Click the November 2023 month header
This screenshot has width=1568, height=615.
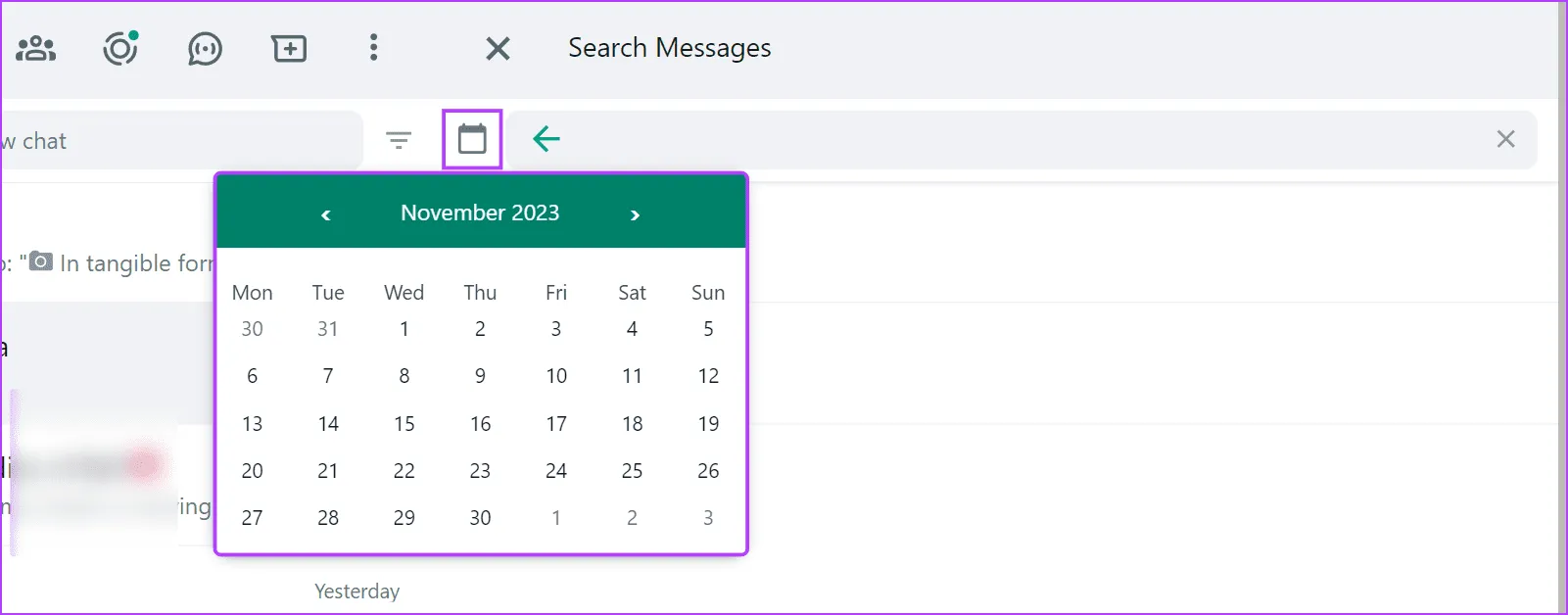pyautogui.click(x=480, y=213)
